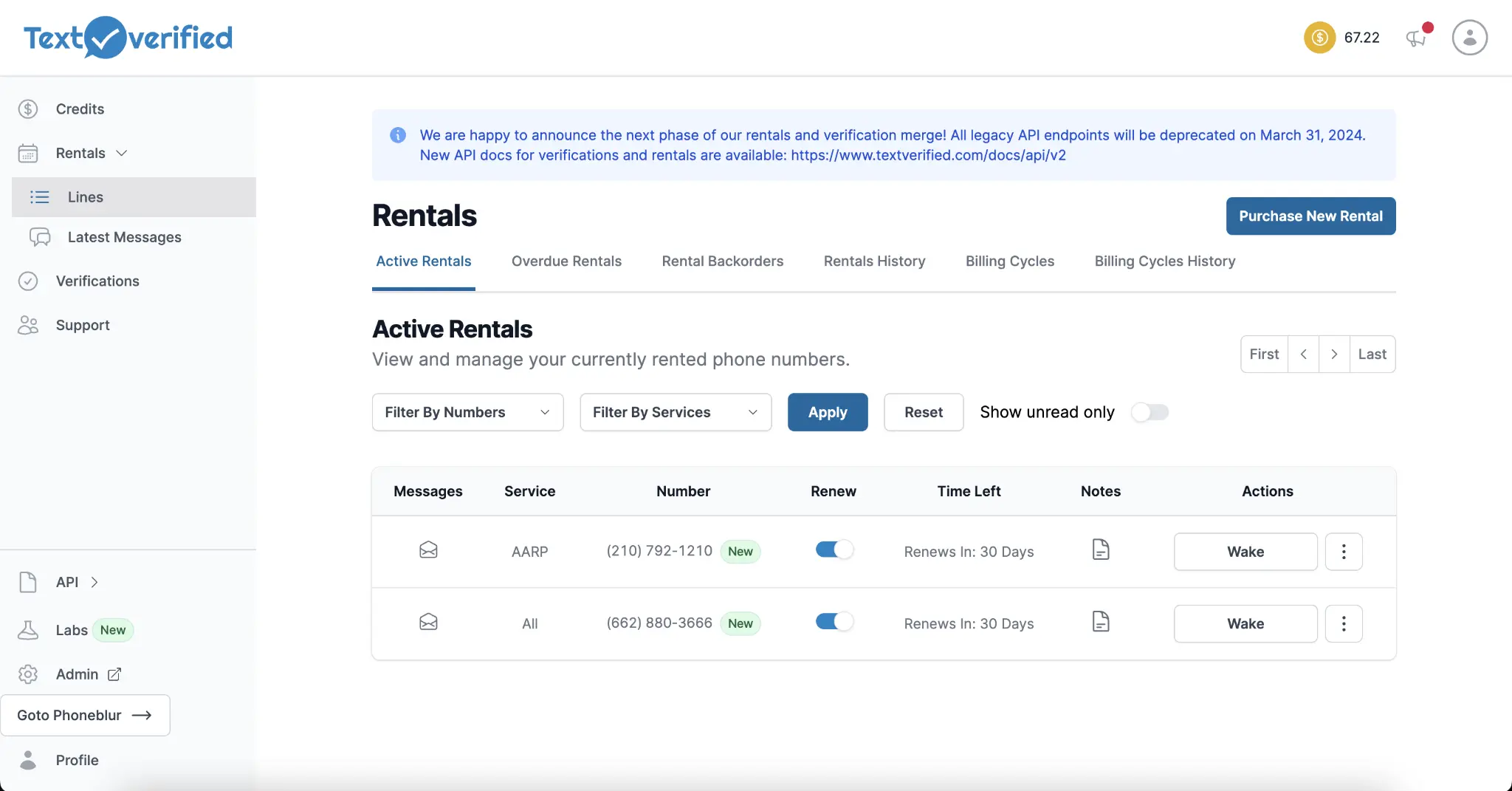Click the Admin external link icon
1512x791 pixels.
tap(114, 674)
